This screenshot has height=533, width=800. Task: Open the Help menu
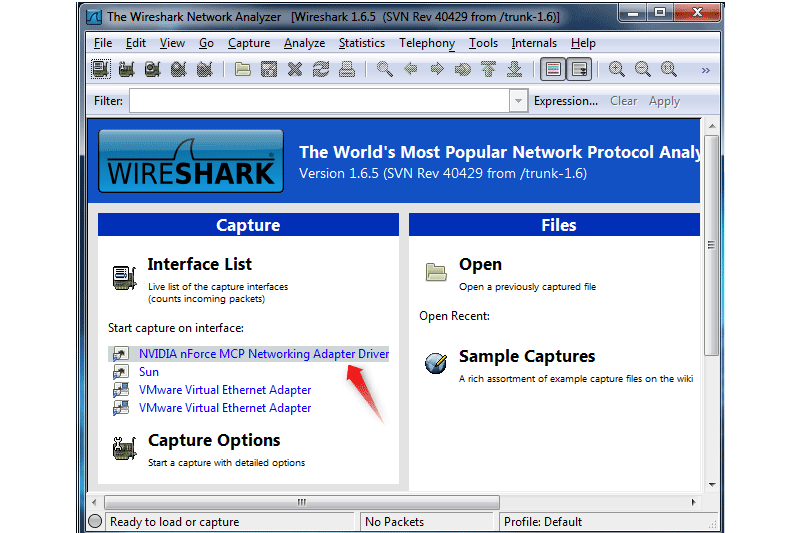[583, 43]
